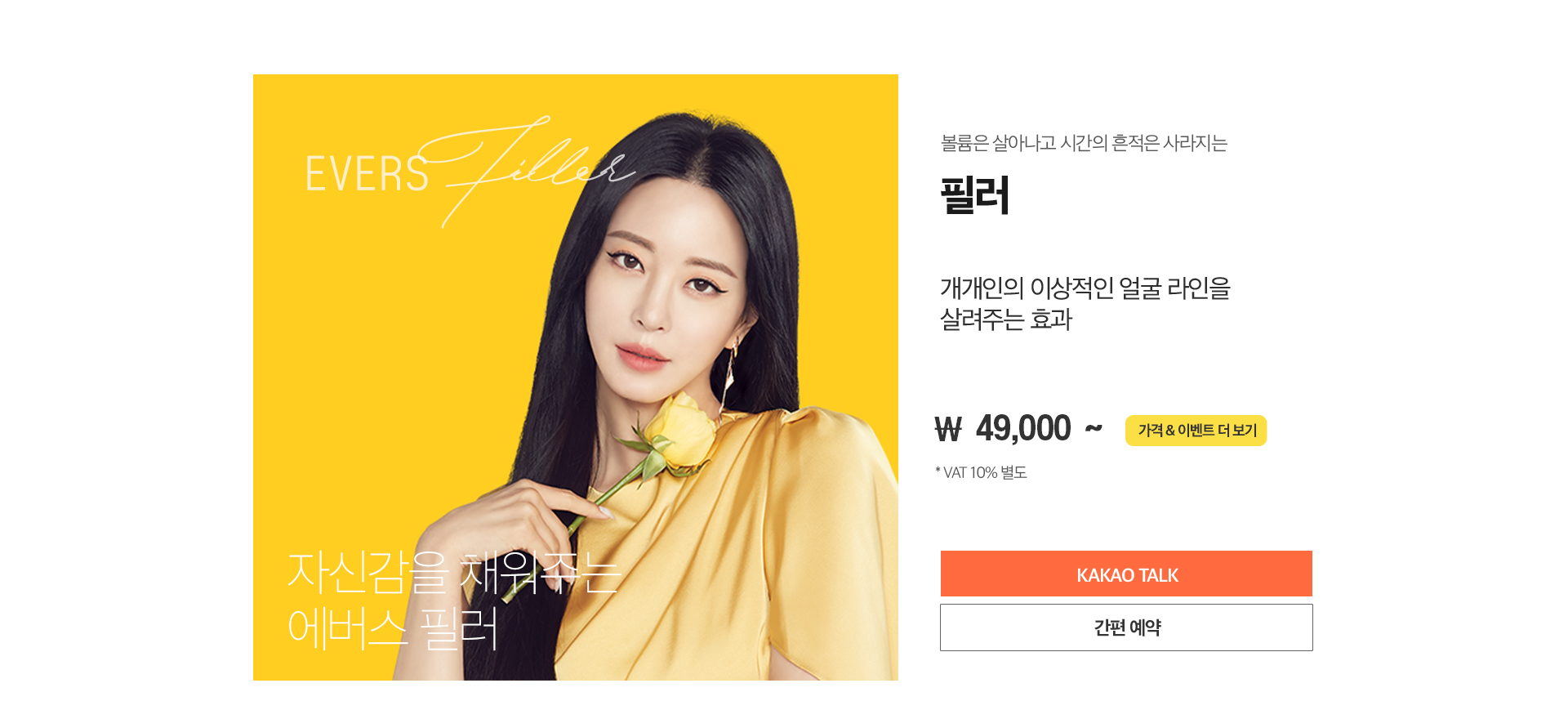Click the EVERS Filler script logo
The width and height of the screenshot is (1568, 710).
tap(470, 172)
